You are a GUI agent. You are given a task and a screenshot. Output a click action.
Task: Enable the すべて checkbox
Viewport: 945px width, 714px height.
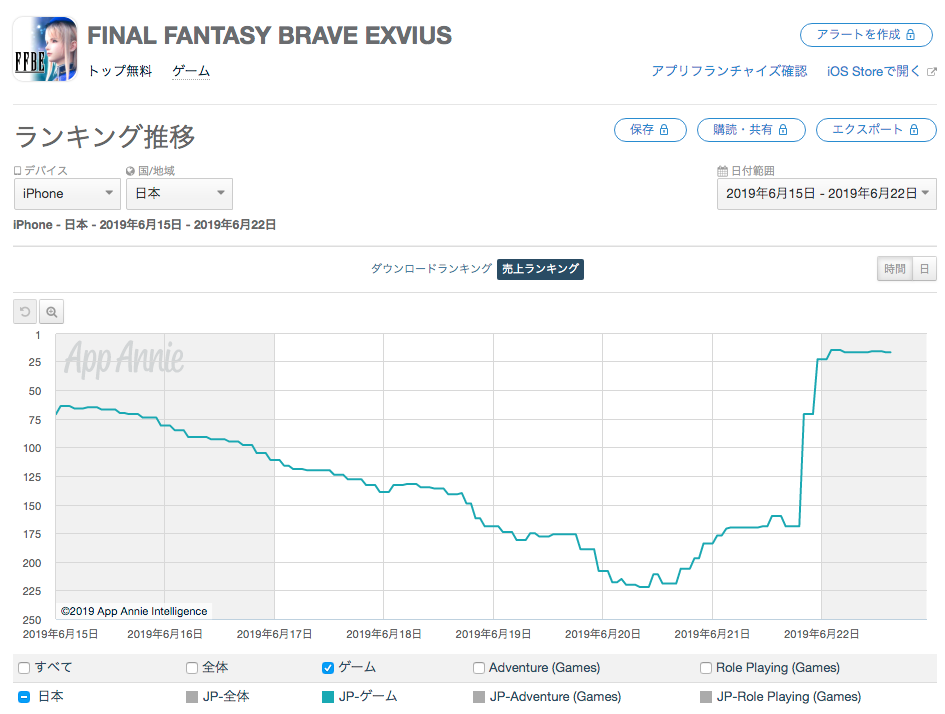(24, 667)
